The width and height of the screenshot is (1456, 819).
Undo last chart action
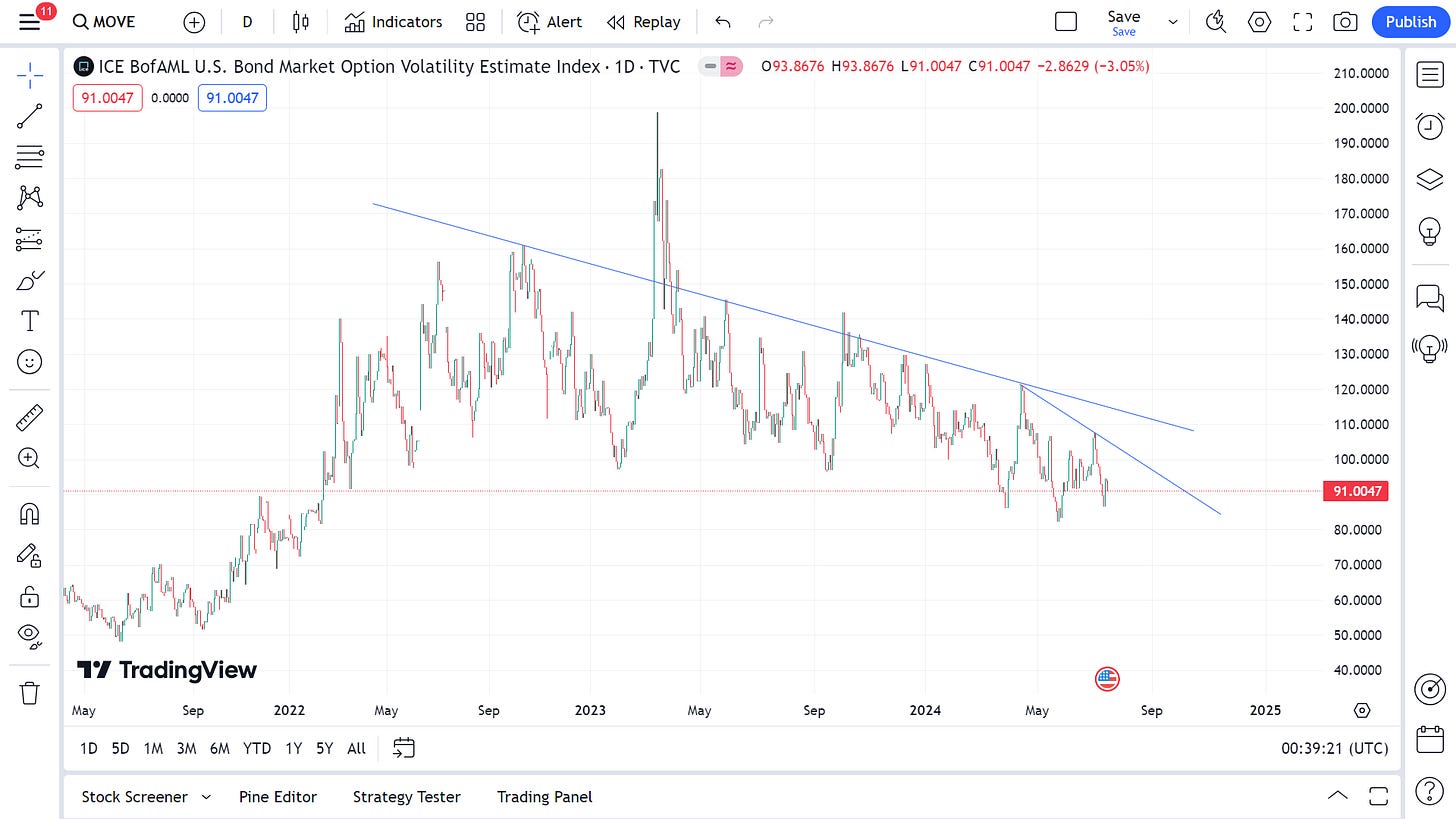coord(723,22)
